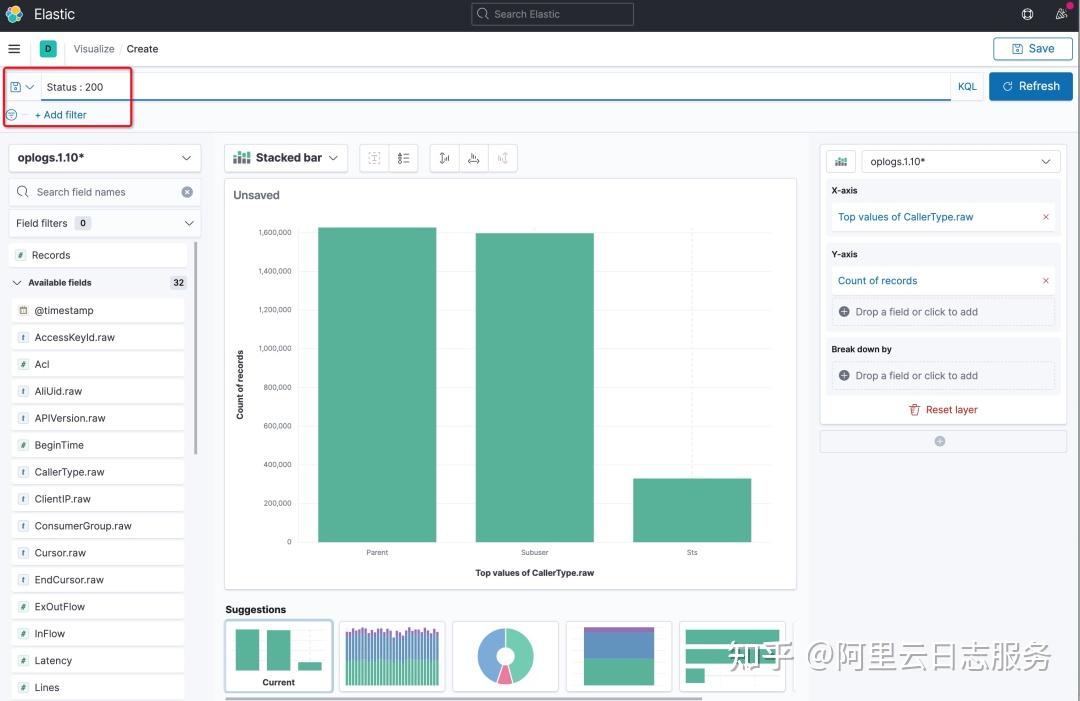Switch to the Visualize breadcrumb
1080x701 pixels.
(93, 48)
